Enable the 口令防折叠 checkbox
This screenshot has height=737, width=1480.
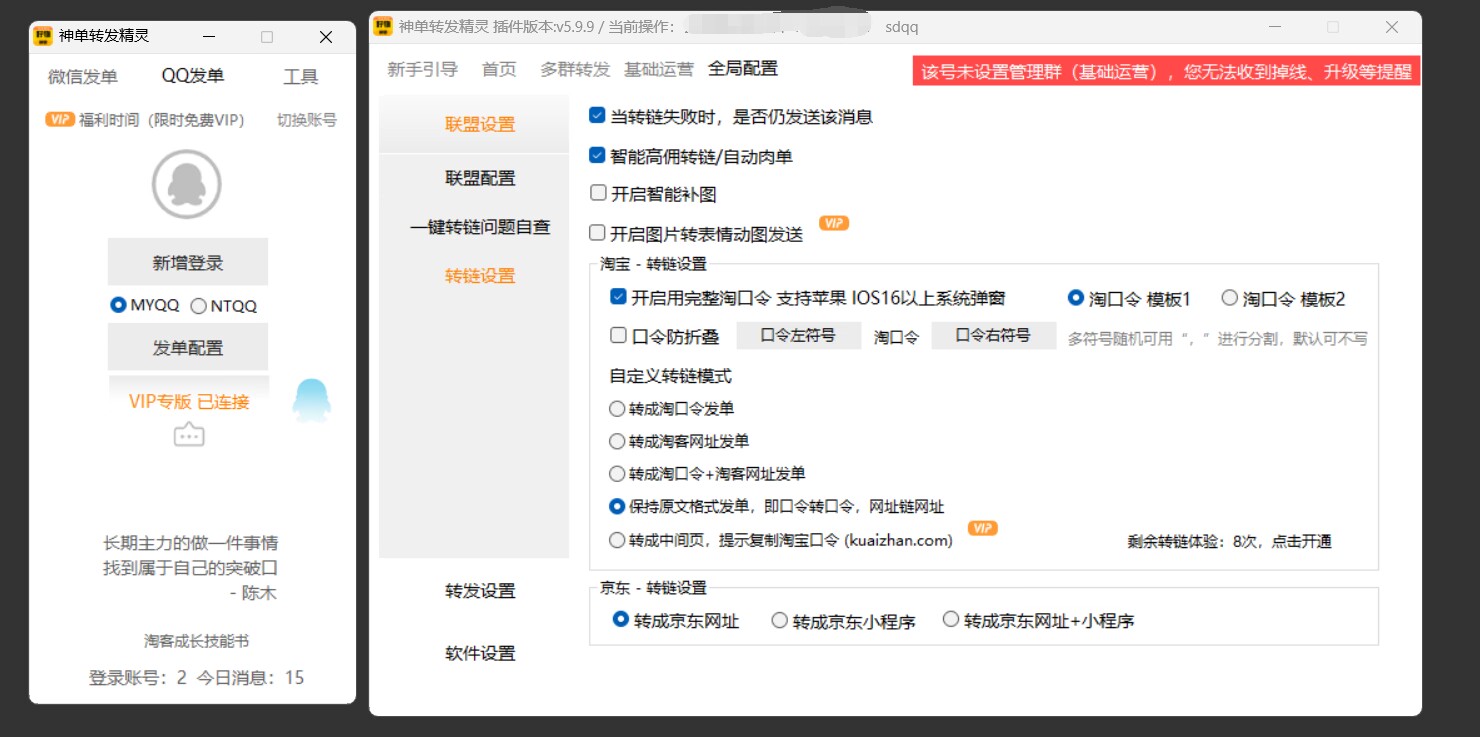[x=618, y=335]
